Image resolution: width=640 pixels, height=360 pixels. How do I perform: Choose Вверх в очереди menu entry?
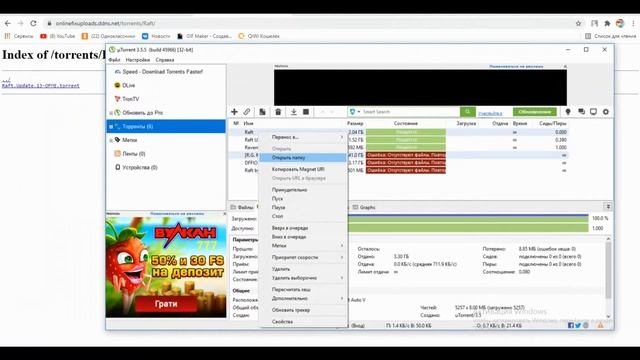tap(304, 228)
